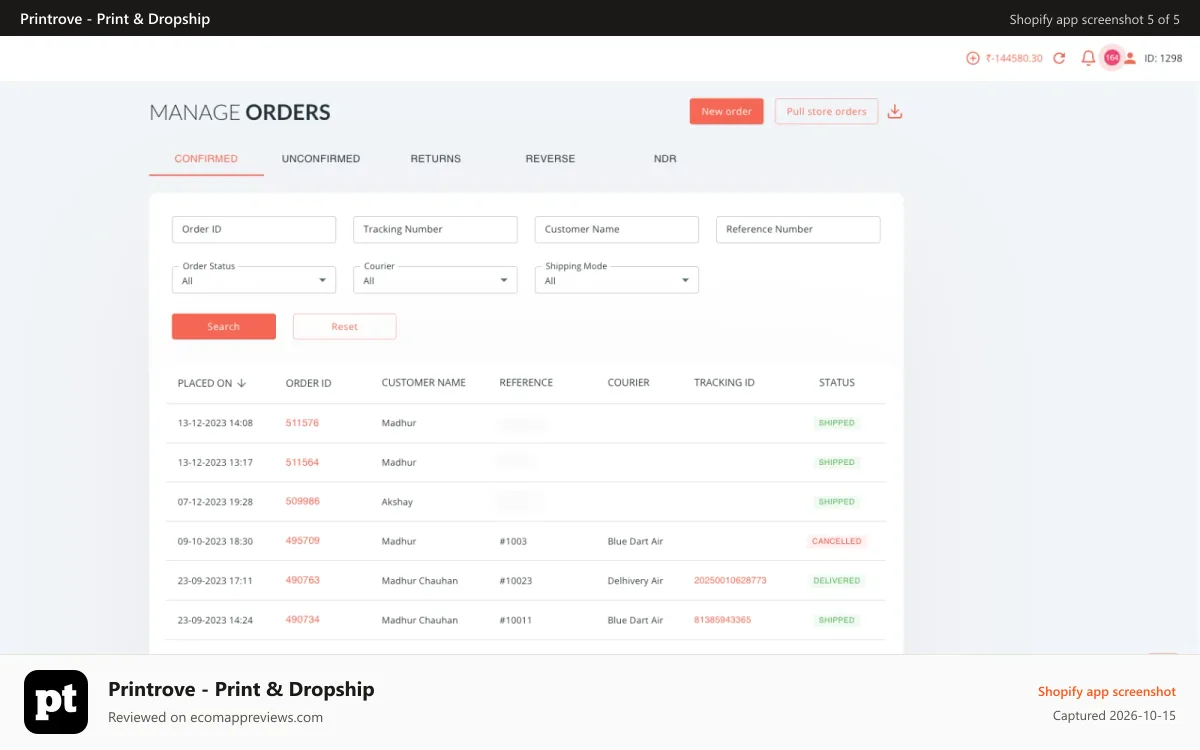Click the New order button
1200x750 pixels.
click(727, 111)
